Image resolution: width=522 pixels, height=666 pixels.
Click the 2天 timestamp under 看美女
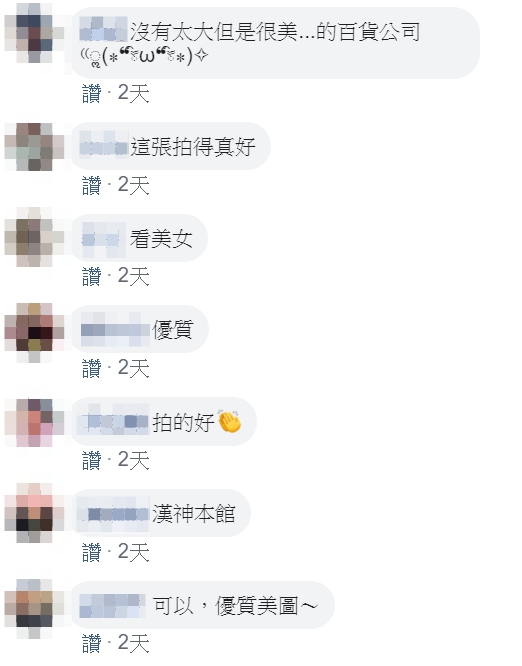(x=133, y=277)
